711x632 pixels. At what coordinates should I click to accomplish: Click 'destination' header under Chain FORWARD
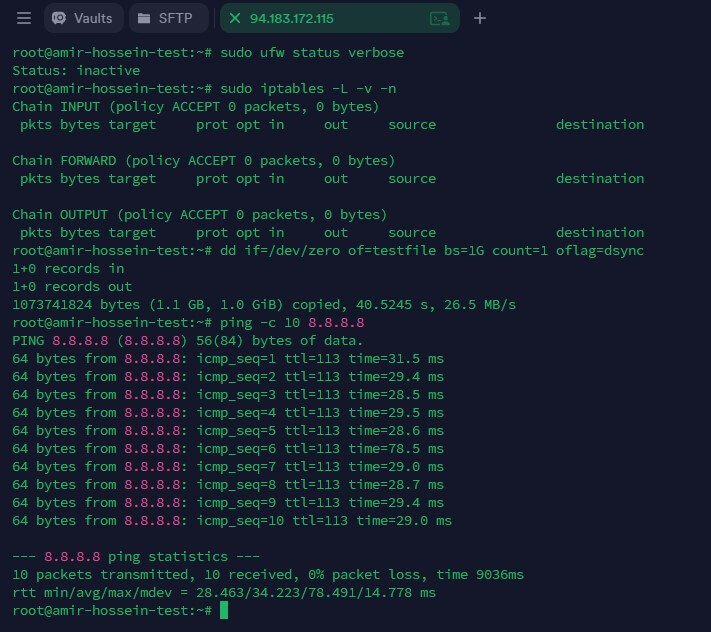pos(600,179)
